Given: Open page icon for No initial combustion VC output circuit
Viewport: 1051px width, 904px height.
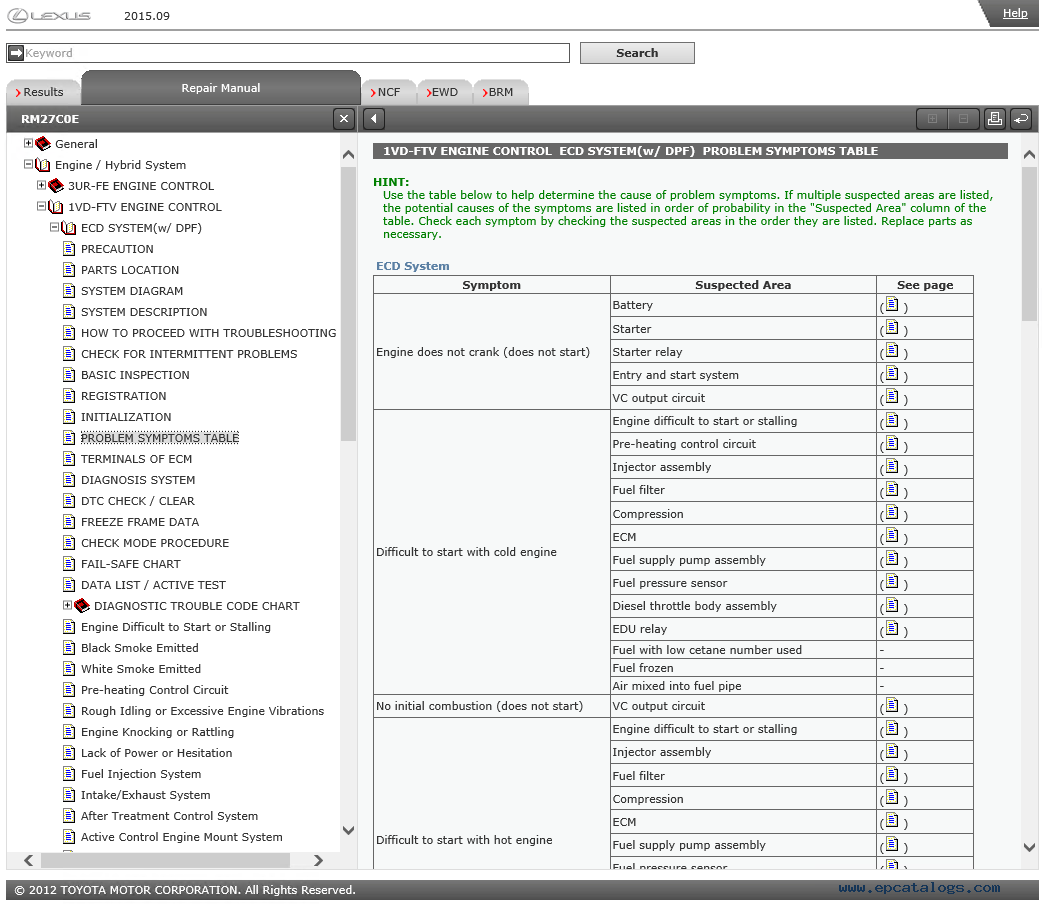Looking at the screenshot, I should pos(892,704).
